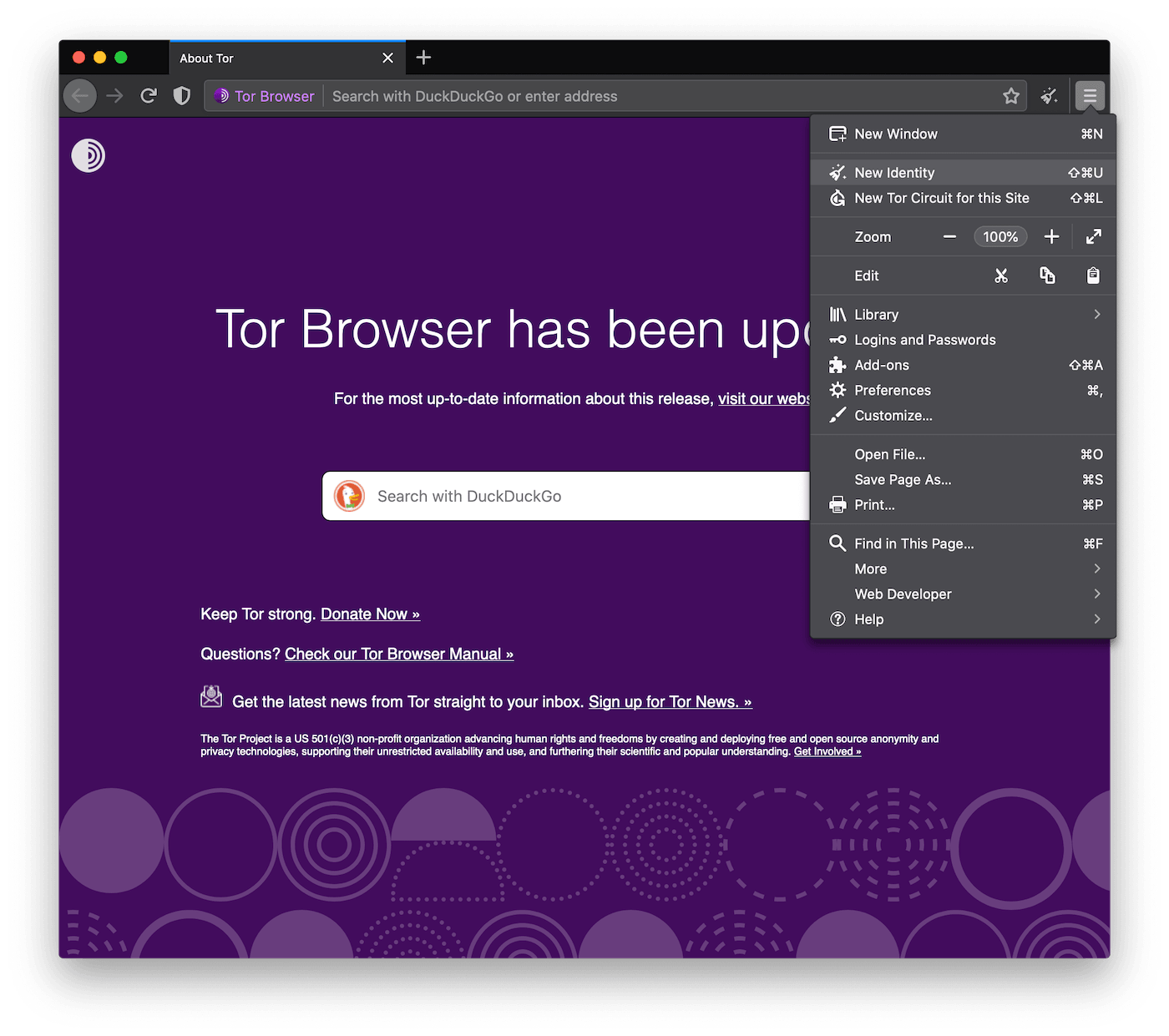Screen dimensions: 1169x1036
Task: Select New Tor Circuit for this Site
Action: pos(964,198)
